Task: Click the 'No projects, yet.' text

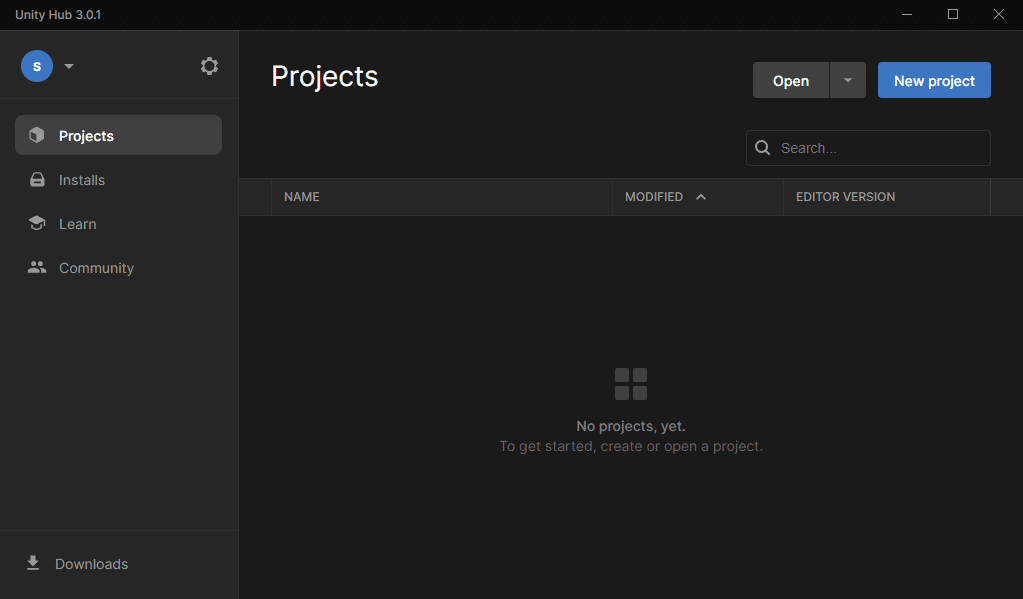Action: (631, 426)
